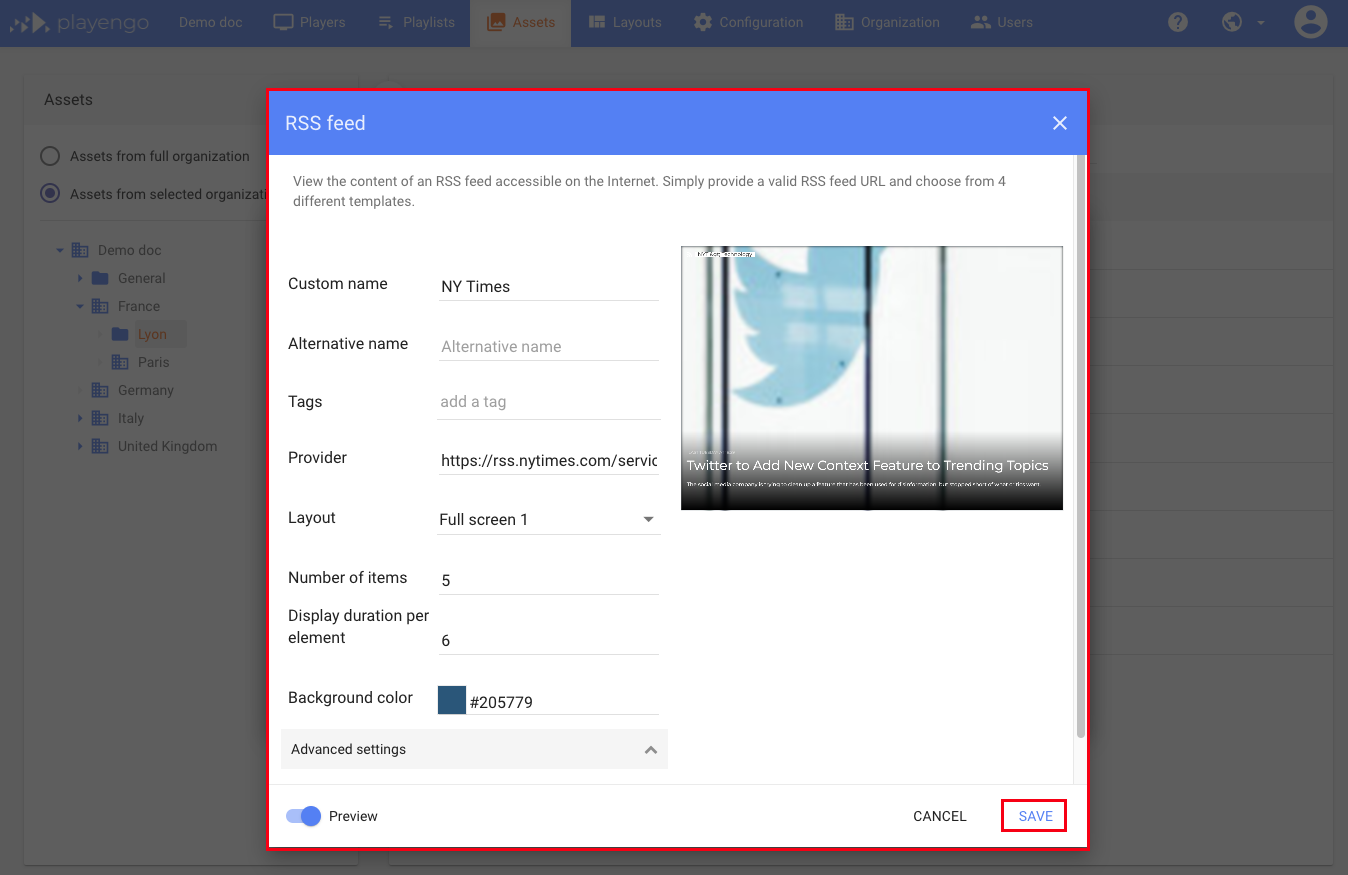Click the Number of items field
Image resolution: width=1348 pixels, height=875 pixels.
click(549, 580)
